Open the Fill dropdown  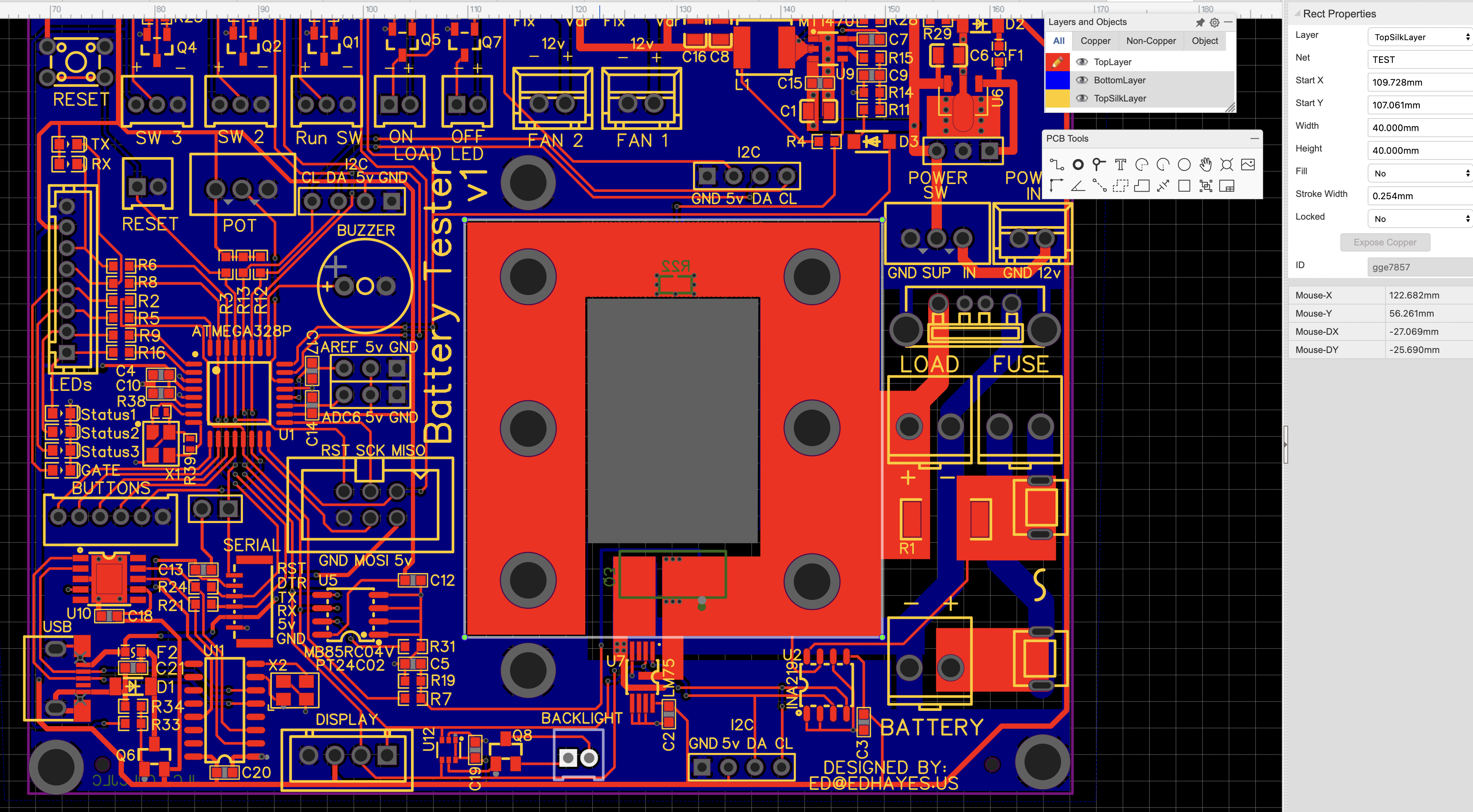point(1420,173)
